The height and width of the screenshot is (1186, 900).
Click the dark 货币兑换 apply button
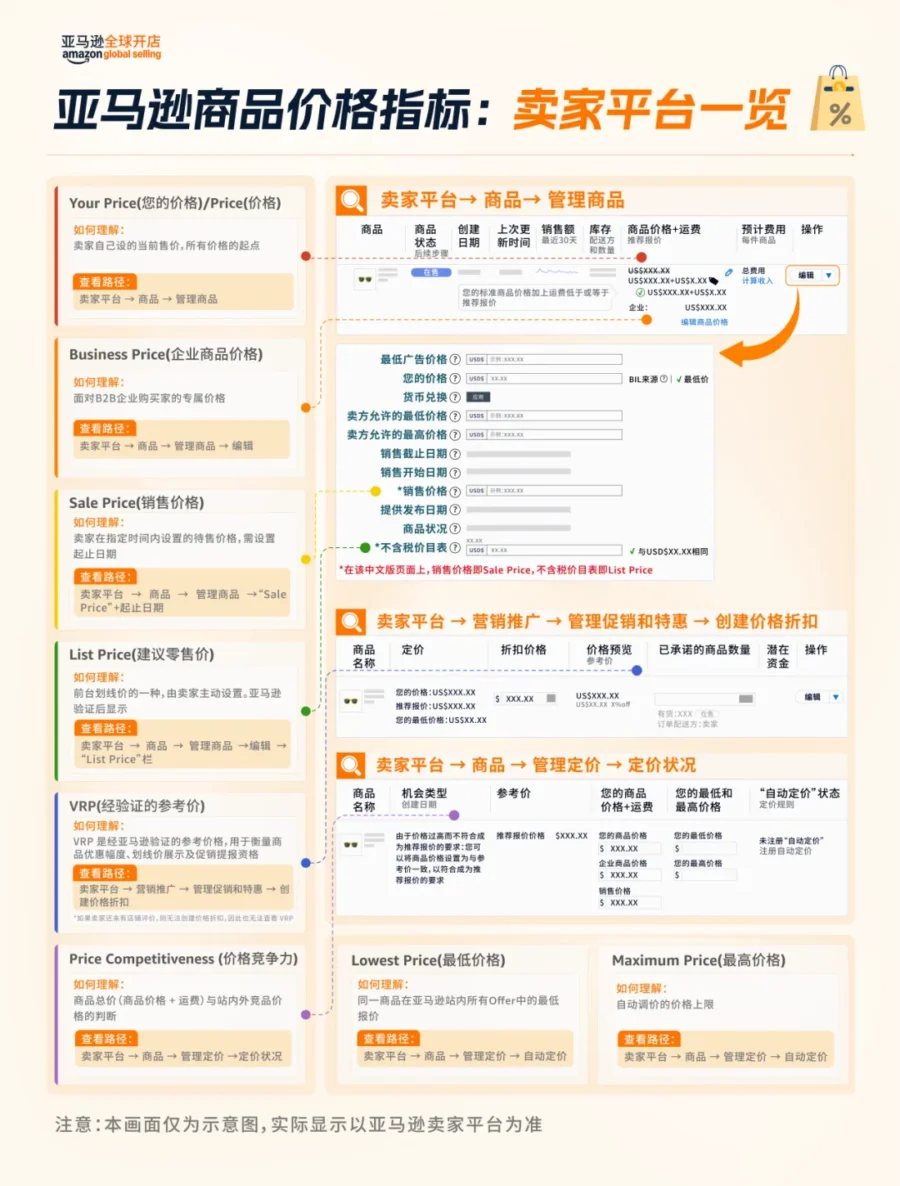click(479, 397)
